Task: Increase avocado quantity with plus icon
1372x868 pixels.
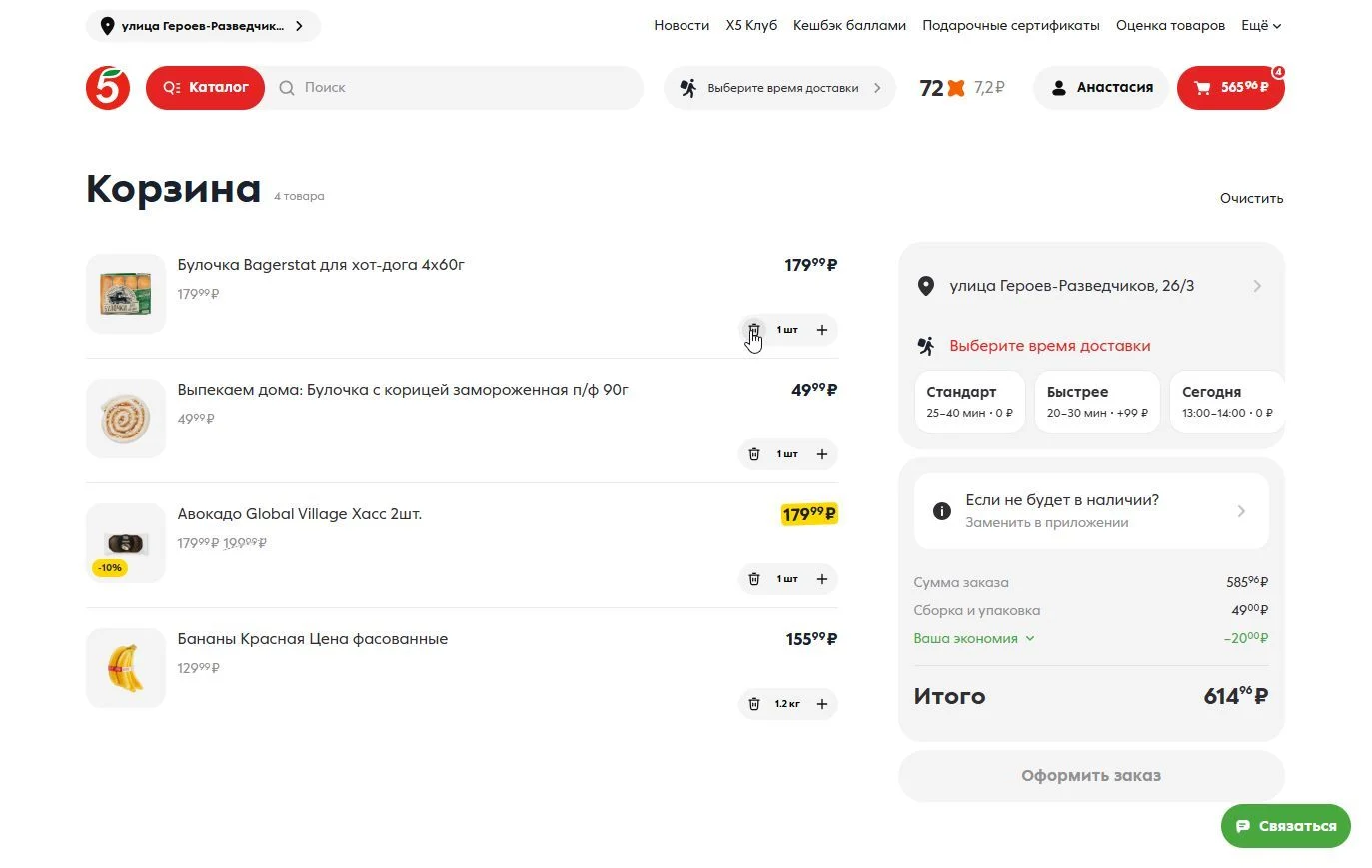Action: click(x=822, y=579)
